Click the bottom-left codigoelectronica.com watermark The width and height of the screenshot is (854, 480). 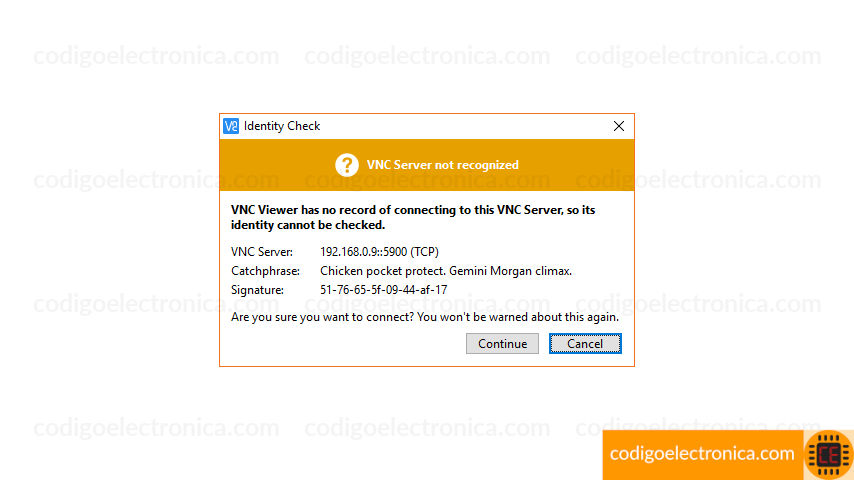tap(156, 428)
